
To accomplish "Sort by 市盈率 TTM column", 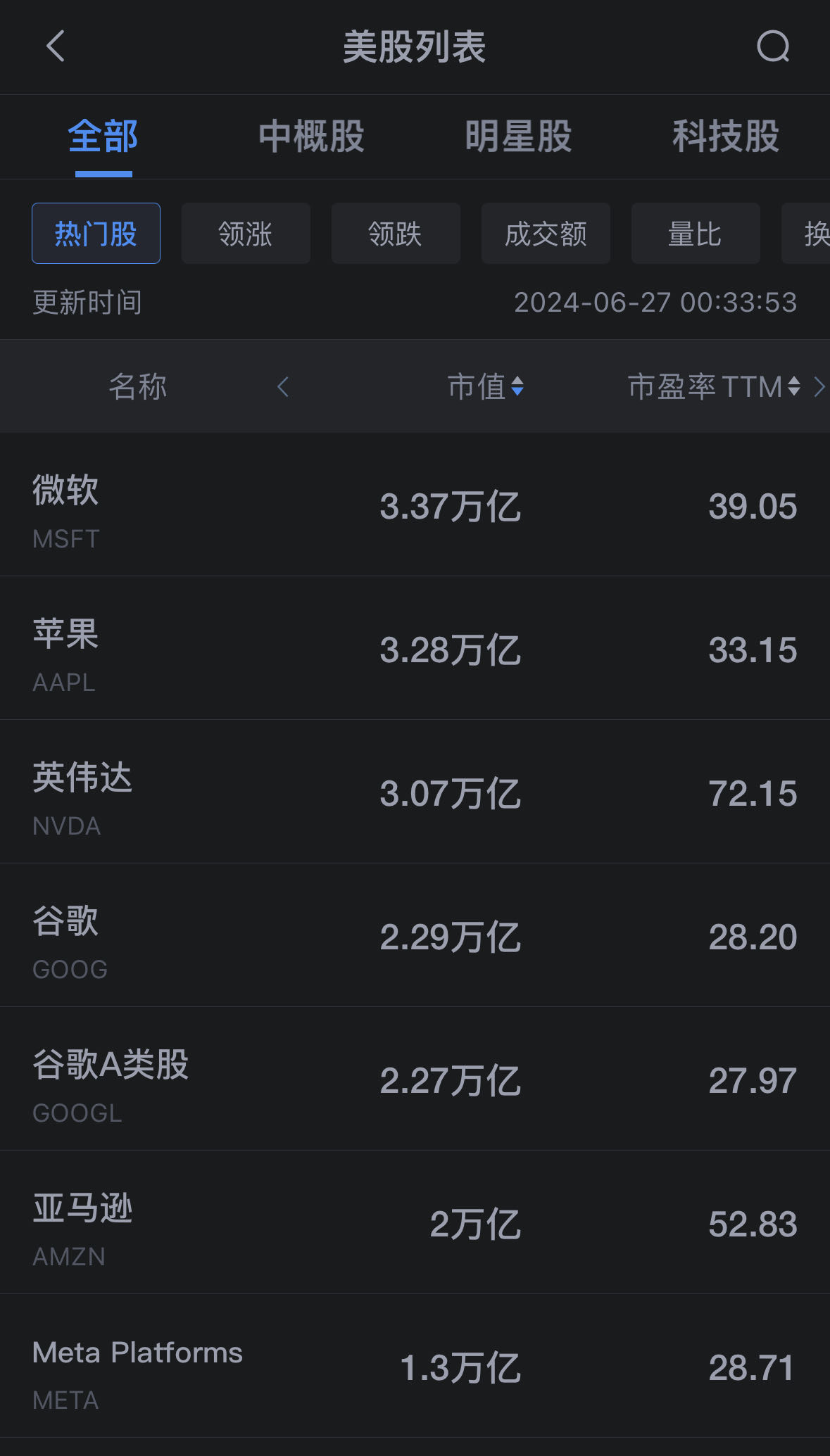I will (x=714, y=386).
